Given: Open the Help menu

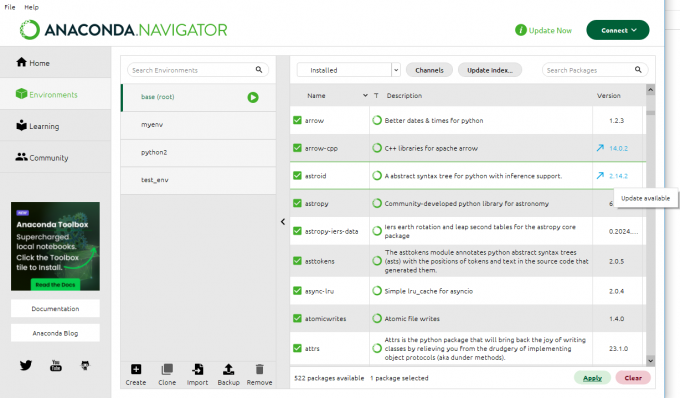Looking at the screenshot, I should click(31, 7).
